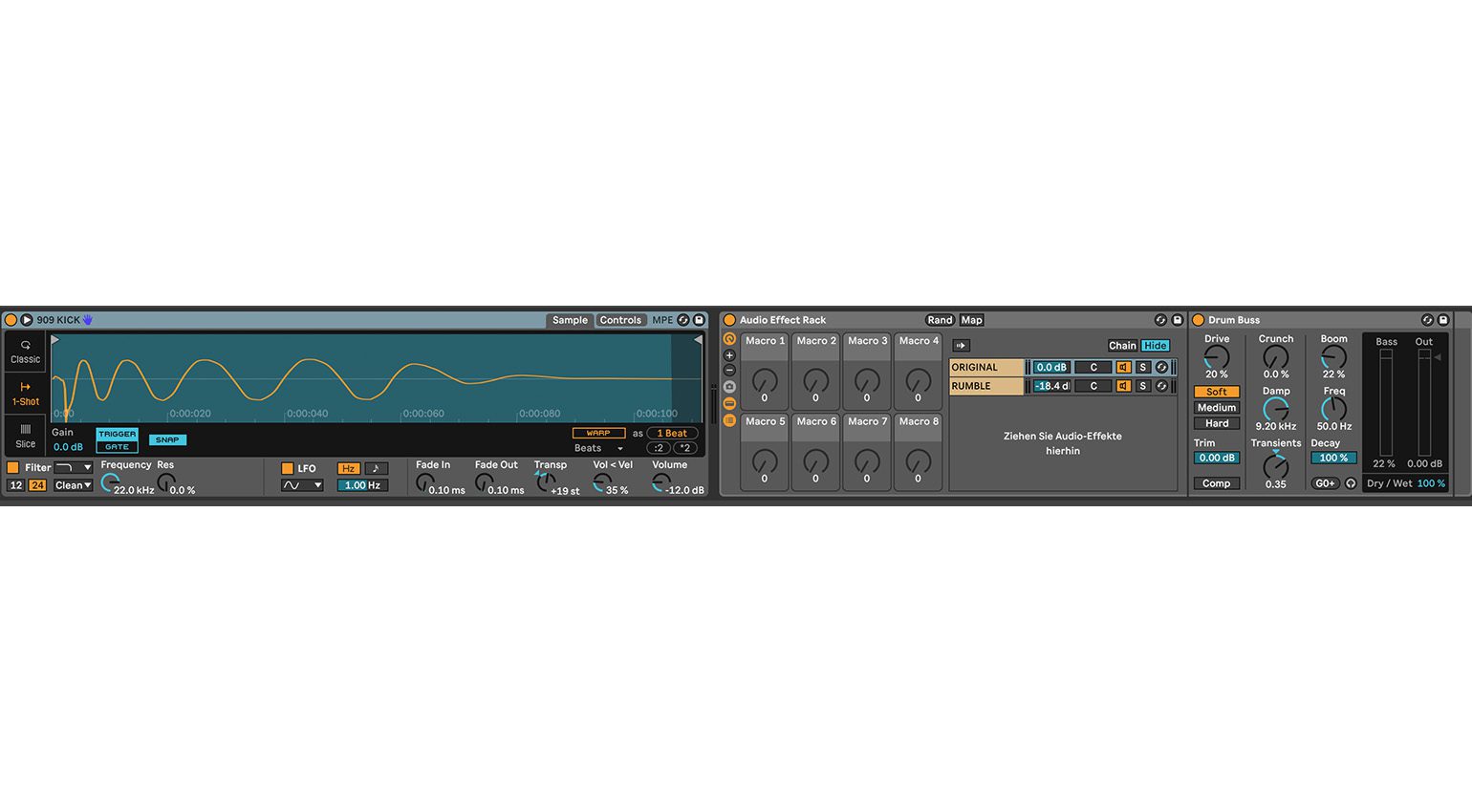Image resolution: width=1472 pixels, height=812 pixels.
Task: Open the Beats warp mode dropdown
Action: (x=598, y=448)
